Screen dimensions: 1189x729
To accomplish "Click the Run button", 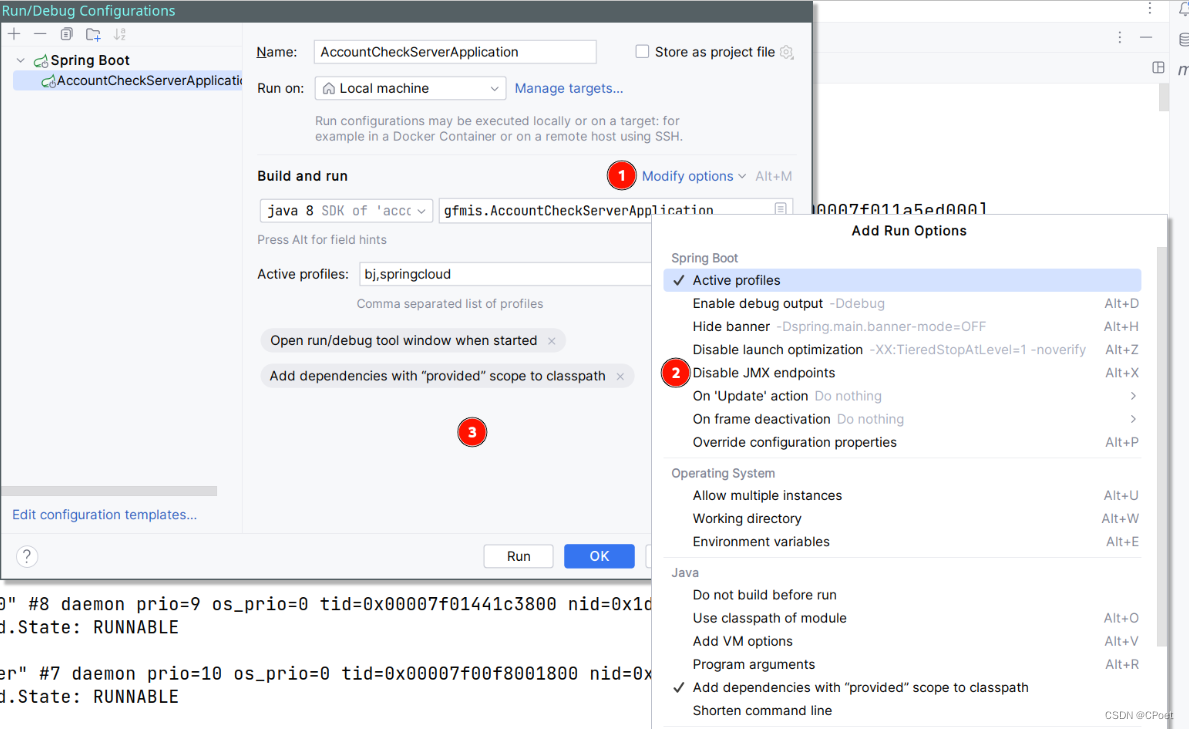I will [x=519, y=556].
